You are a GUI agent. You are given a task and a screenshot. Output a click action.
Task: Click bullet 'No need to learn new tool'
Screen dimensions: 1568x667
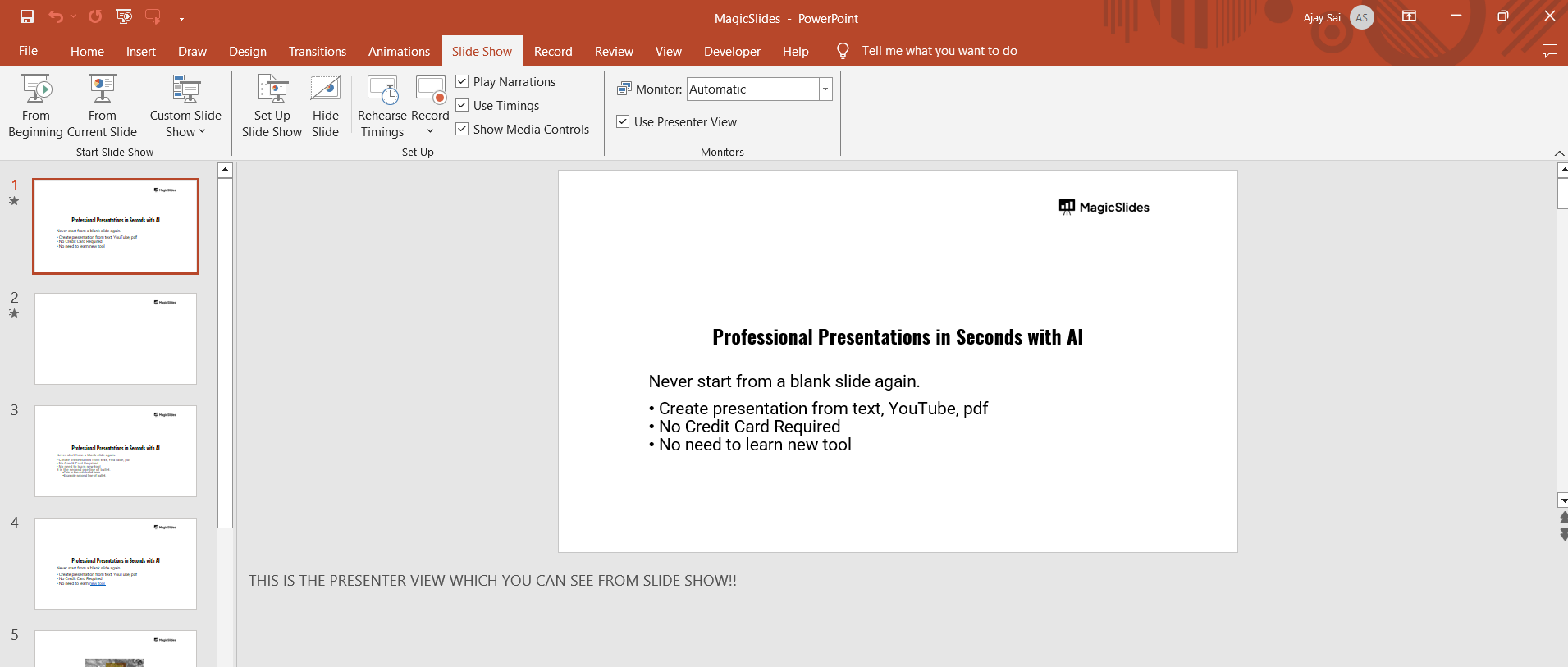click(750, 445)
